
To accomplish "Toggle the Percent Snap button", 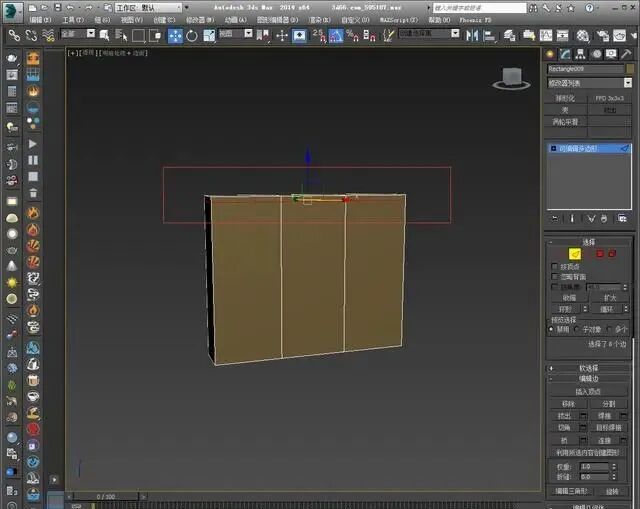I will point(352,36).
